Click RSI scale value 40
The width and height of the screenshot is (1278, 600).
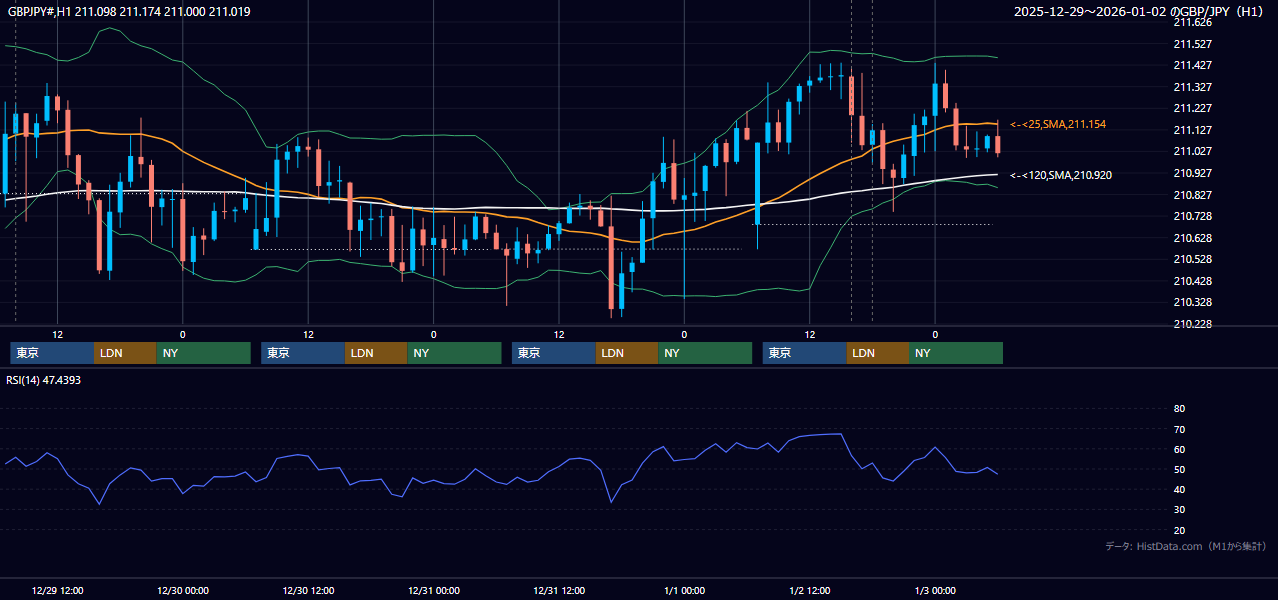click(1179, 489)
